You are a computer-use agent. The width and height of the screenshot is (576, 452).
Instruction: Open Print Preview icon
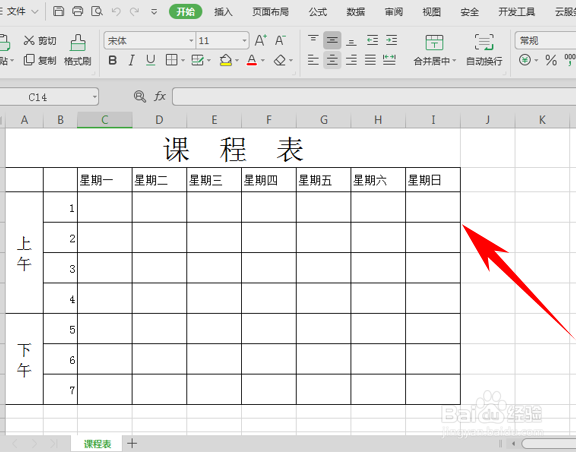point(97,11)
